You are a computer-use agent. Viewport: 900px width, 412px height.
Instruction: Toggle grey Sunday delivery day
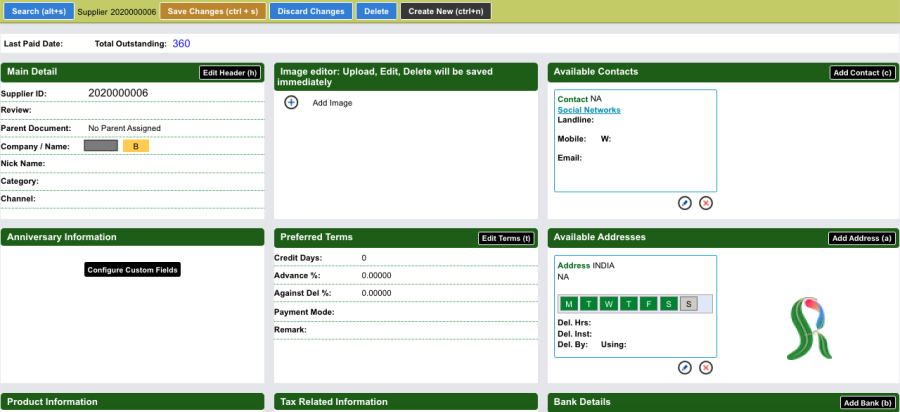click(689, 304)
